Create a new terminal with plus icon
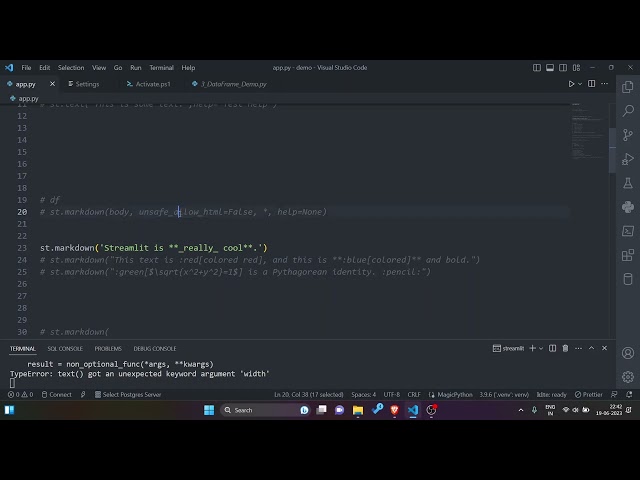640x480 pixels. coord(532,348)
